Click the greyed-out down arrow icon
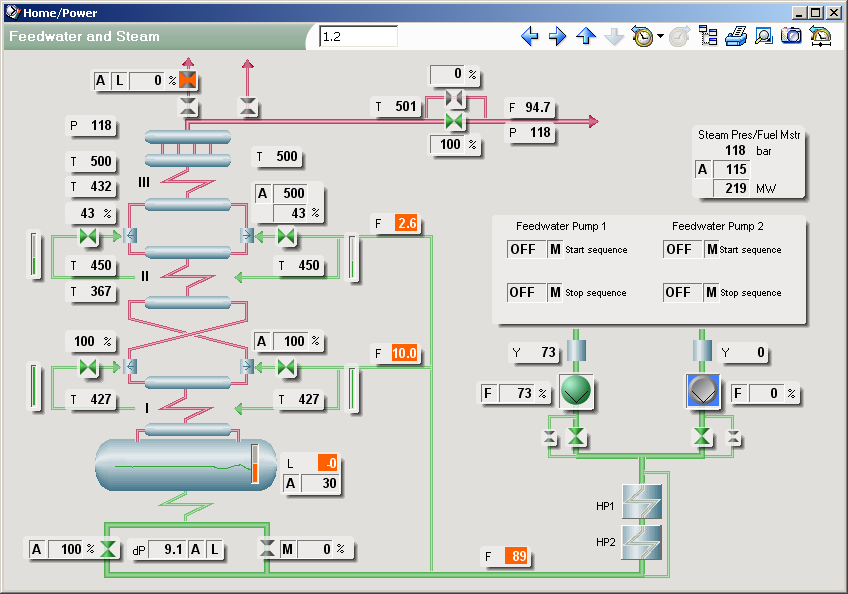Screen dimensions: 848x594 [614, 37]
